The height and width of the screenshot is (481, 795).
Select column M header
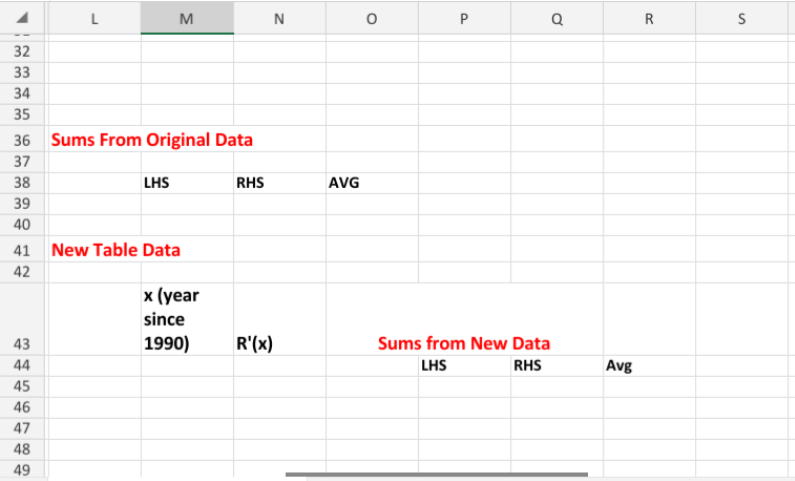(187, 19)
